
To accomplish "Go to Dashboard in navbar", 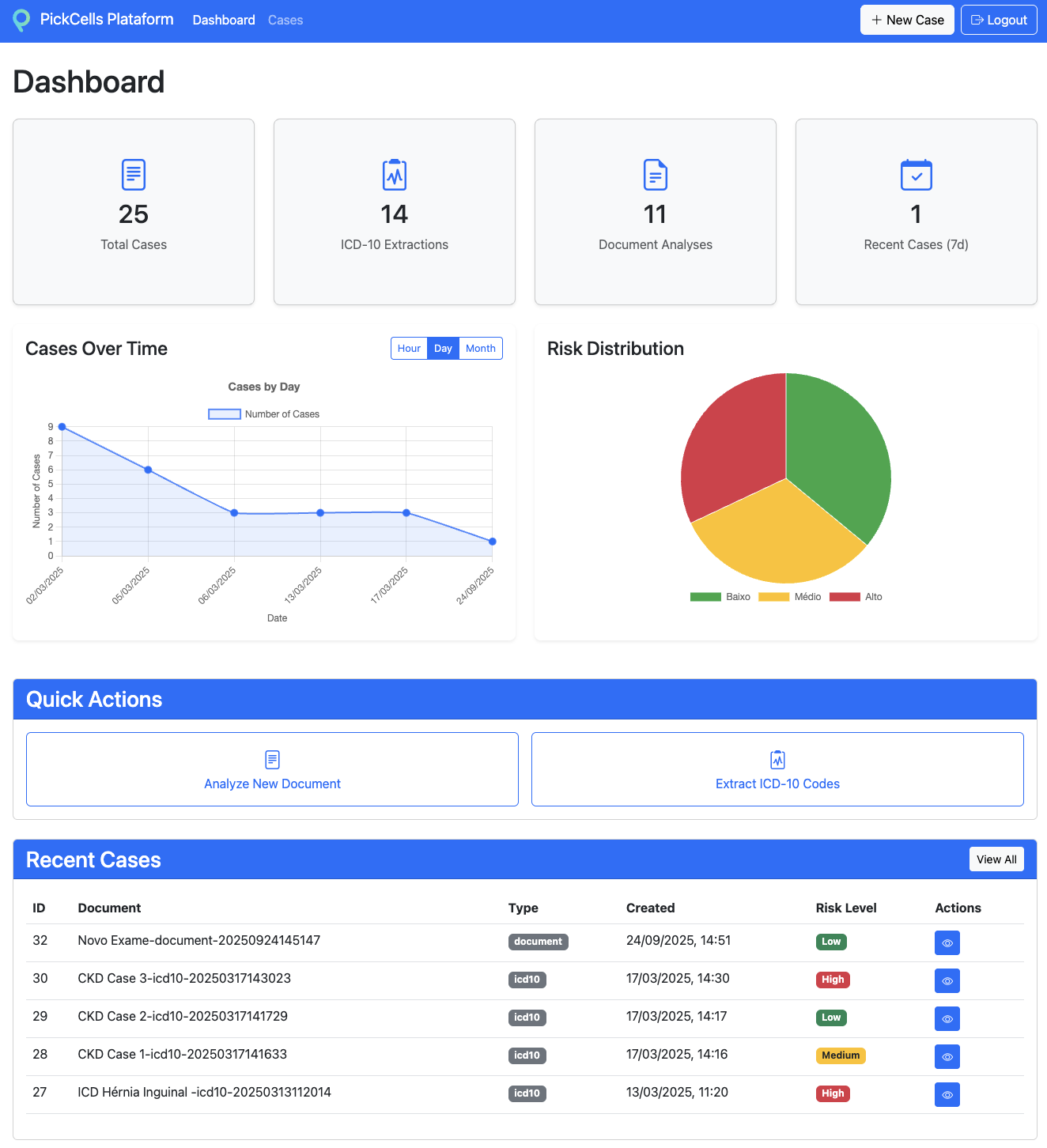I will [x=224, y=21].
